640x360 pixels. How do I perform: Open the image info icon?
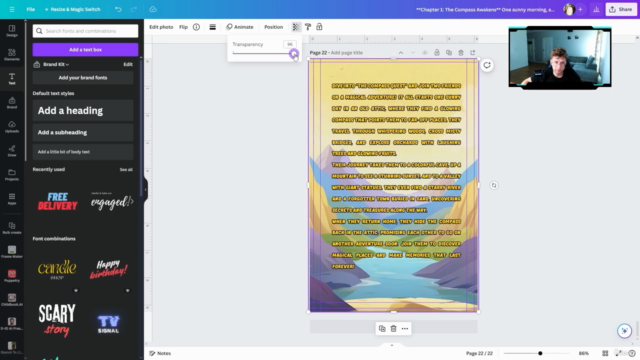[x=196, y=27]
